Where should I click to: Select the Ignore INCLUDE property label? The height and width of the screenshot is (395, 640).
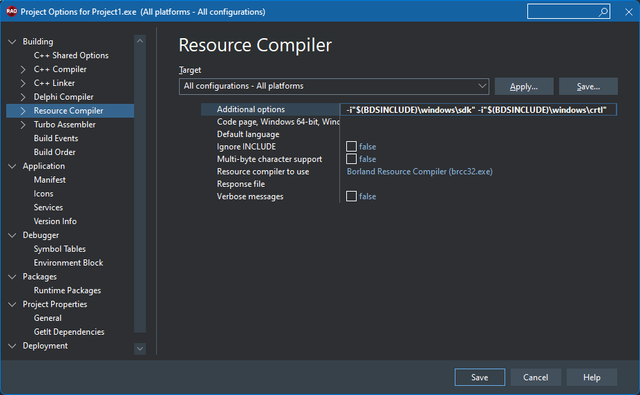point(246,147)
